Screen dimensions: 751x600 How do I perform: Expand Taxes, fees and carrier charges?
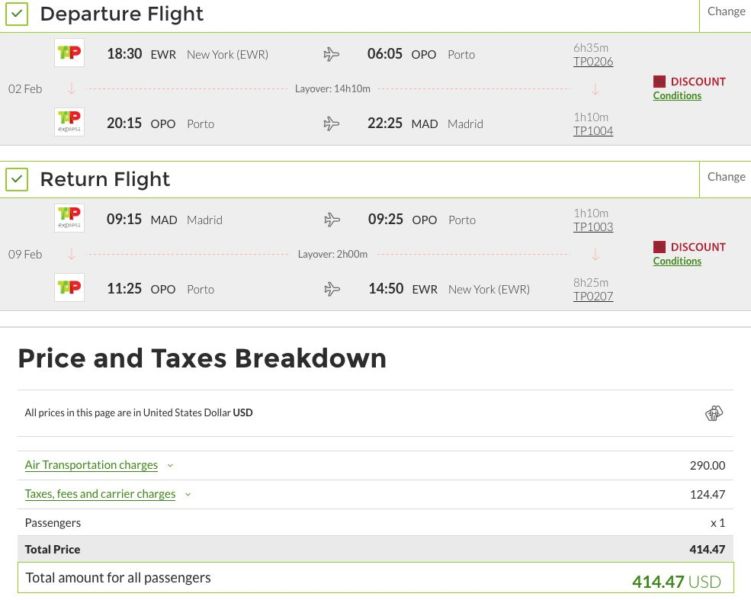[100, 494]
